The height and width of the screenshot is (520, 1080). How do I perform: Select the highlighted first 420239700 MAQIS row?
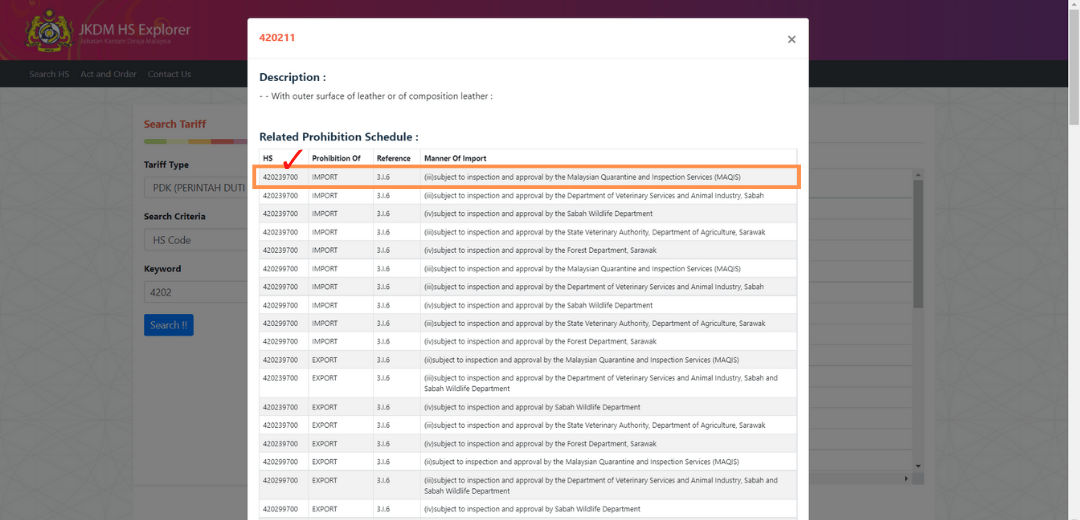tap(527, 177)
